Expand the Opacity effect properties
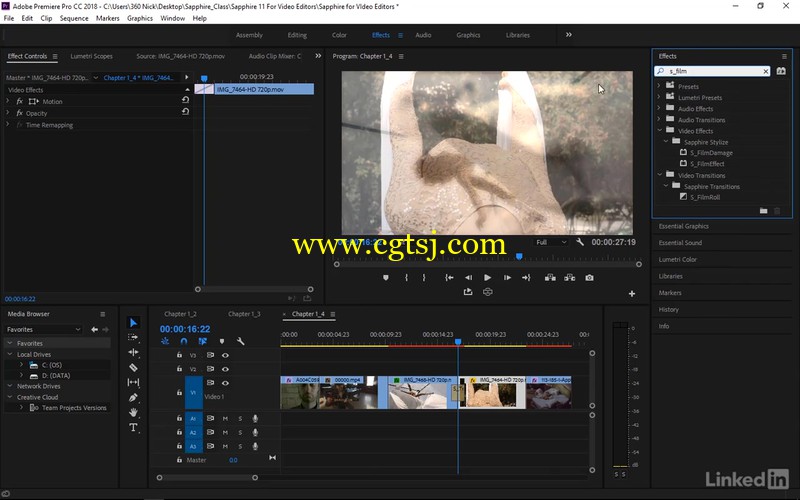 tap(8, 113)
